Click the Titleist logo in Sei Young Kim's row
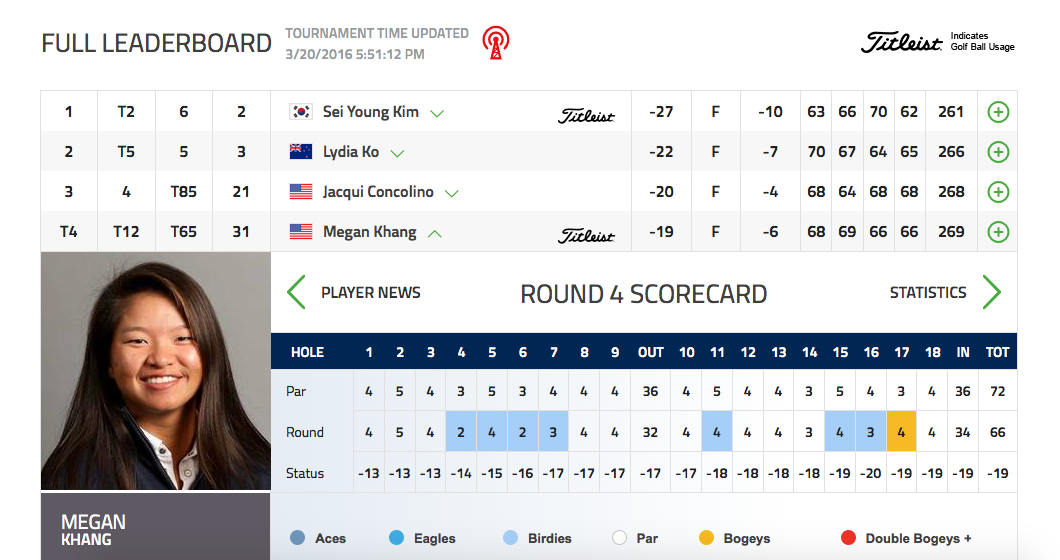 coord(586,116)
